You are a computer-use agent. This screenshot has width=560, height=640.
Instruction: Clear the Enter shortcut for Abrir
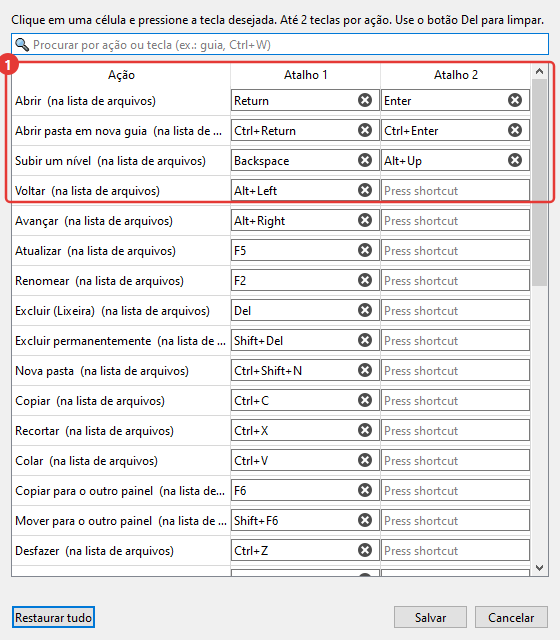[515, 100]
